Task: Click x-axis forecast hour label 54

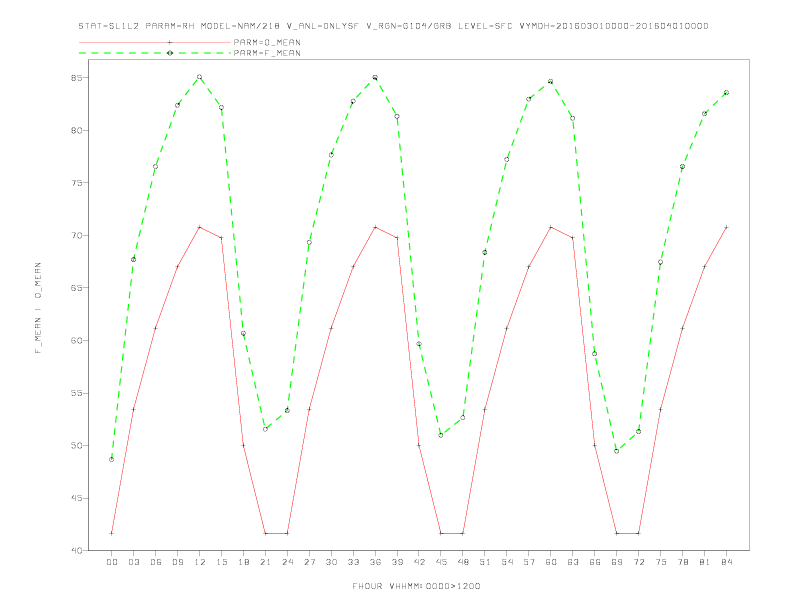Action: pyautogui.click(x=507, y=562)
